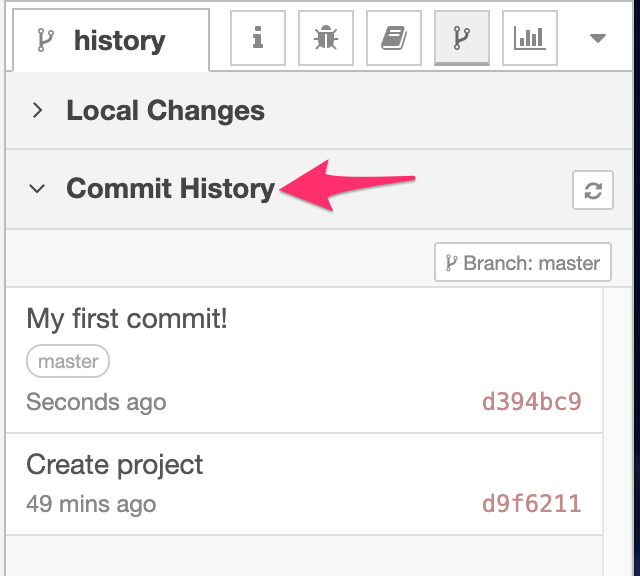Open the dashboard bar chart icon tab
The image size is (640, 576).
tap(529, 39)
